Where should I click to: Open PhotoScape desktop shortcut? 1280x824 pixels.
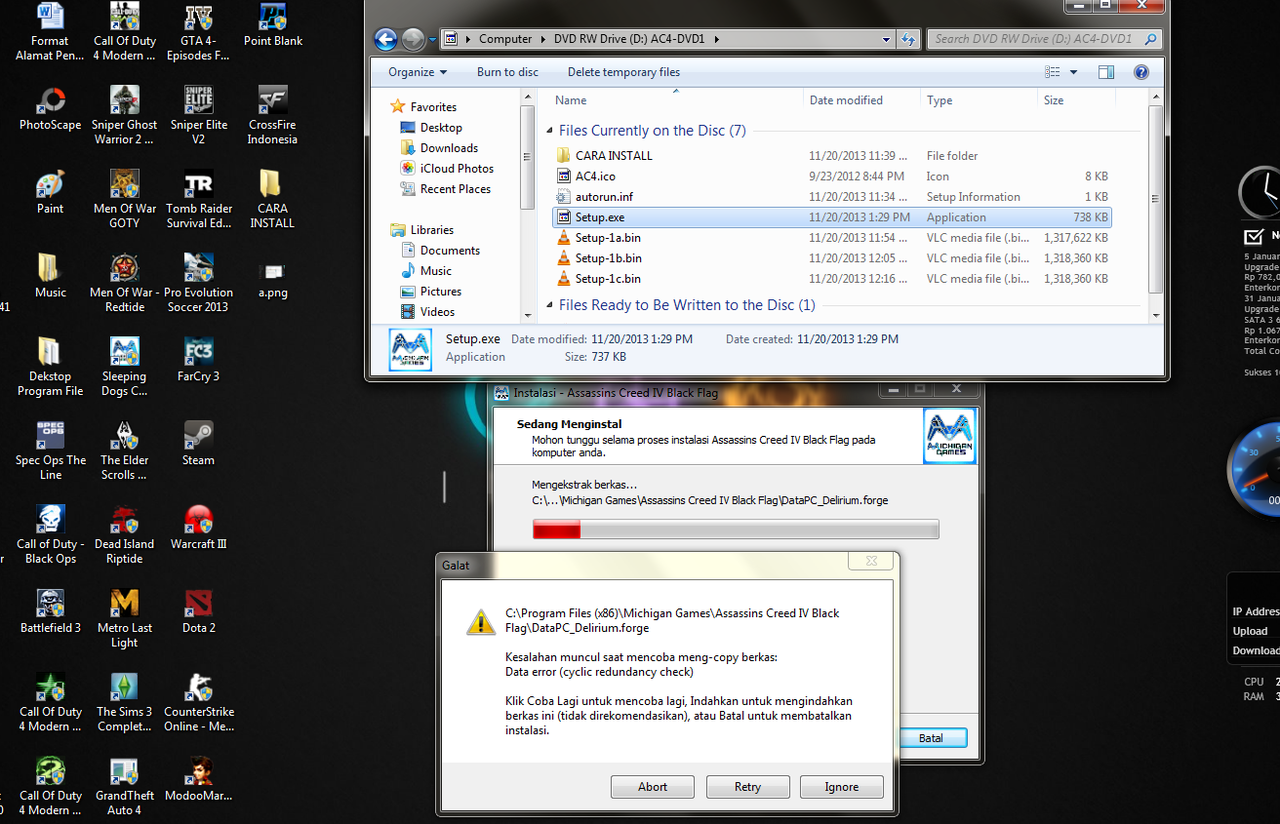50,109
